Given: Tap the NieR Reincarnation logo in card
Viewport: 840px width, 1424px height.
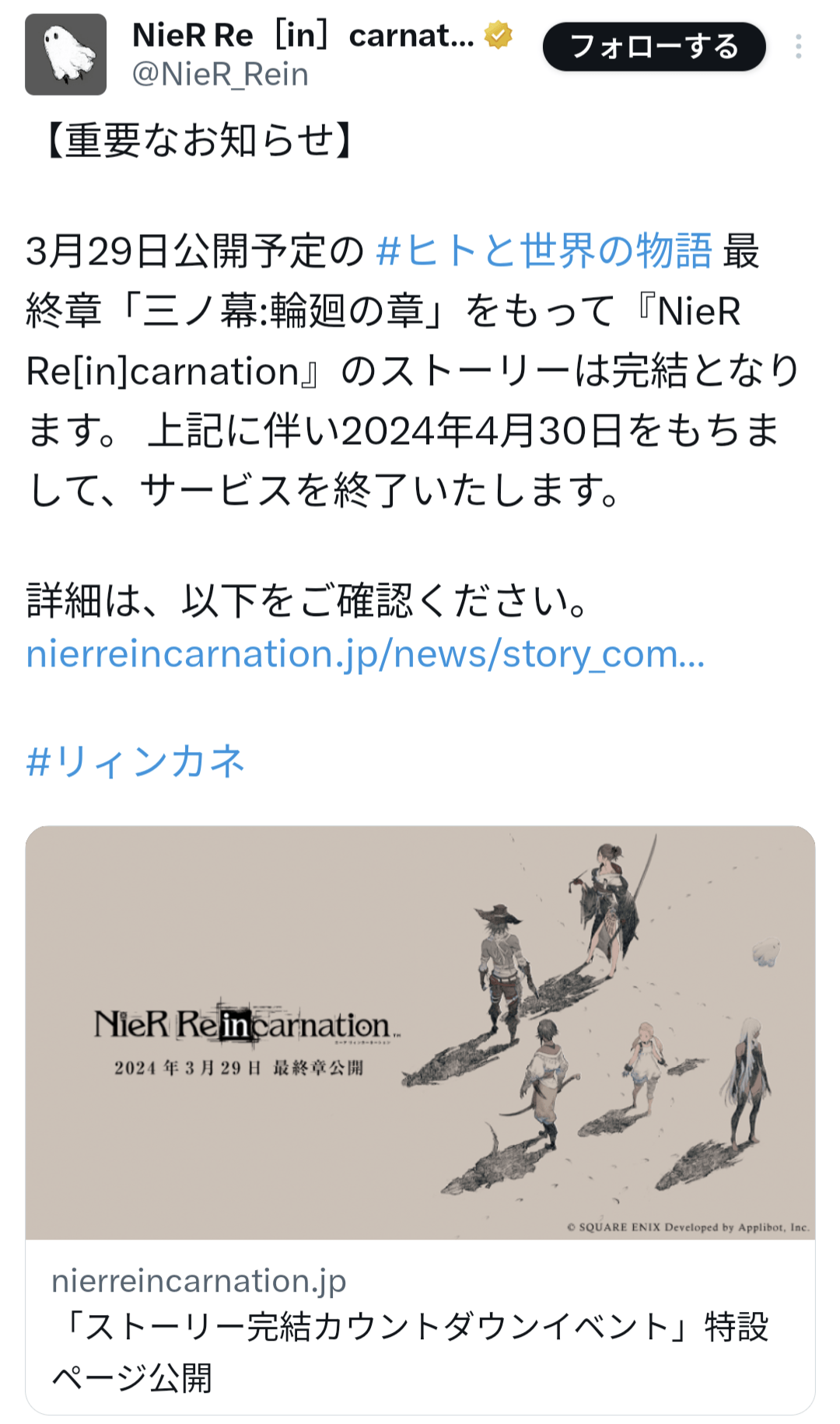Looking at the screenshot, I should (x=246, y=1025).
